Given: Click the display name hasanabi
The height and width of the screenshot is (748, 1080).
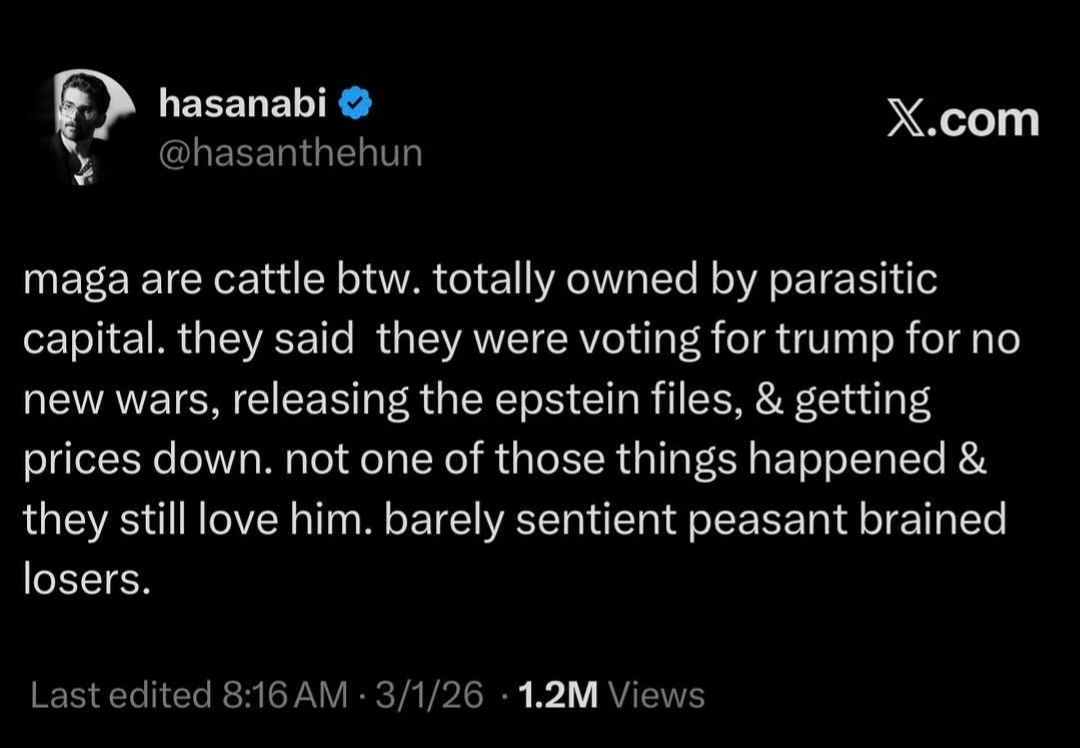Looking at the screenshot, I should [x=246, y=102].
